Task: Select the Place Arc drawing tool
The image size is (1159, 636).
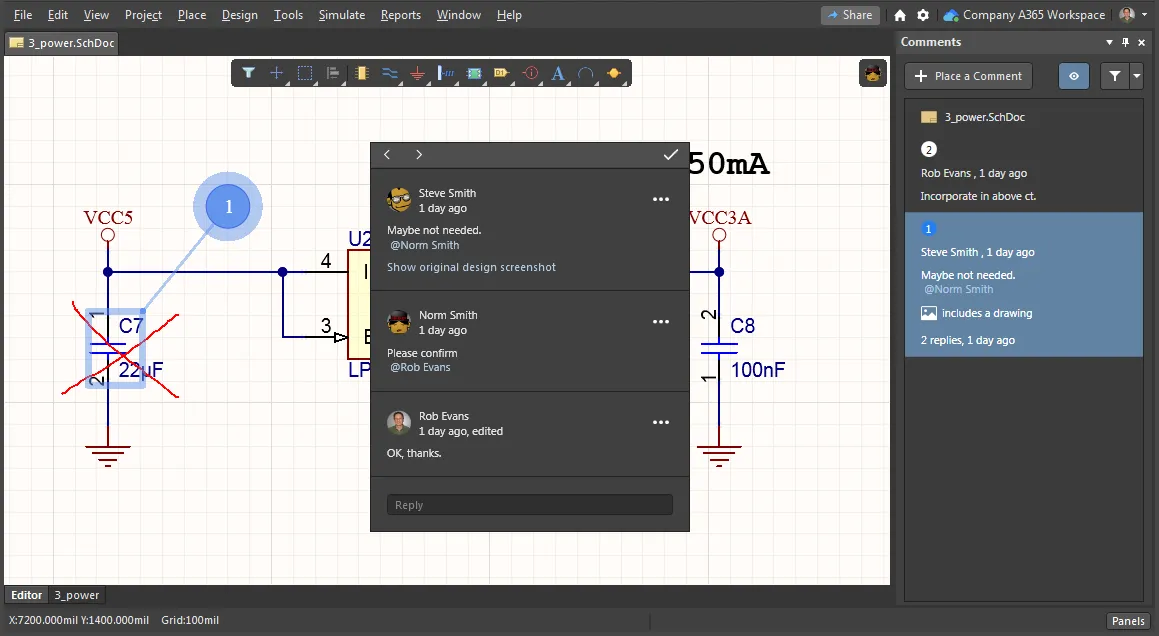Action: [x=585, y=73]
